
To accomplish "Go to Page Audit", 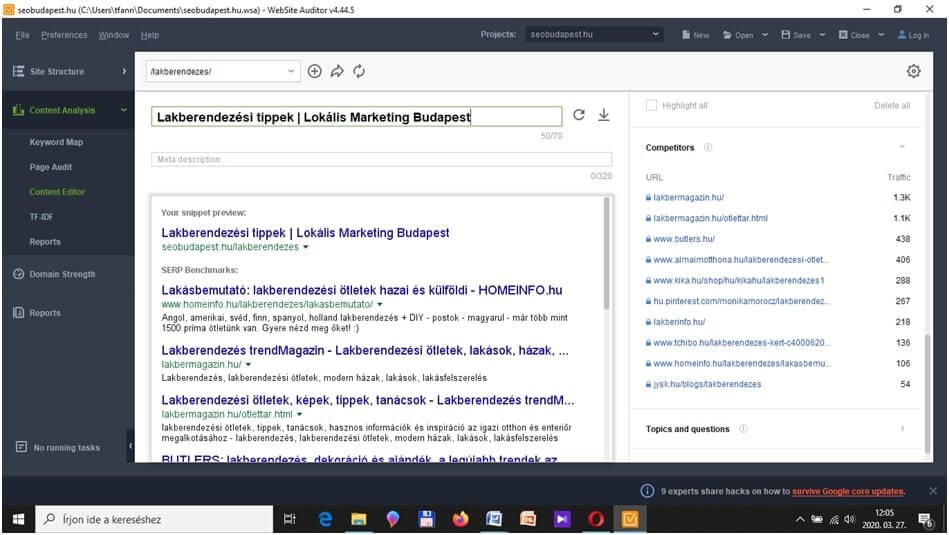I will 51,167.
